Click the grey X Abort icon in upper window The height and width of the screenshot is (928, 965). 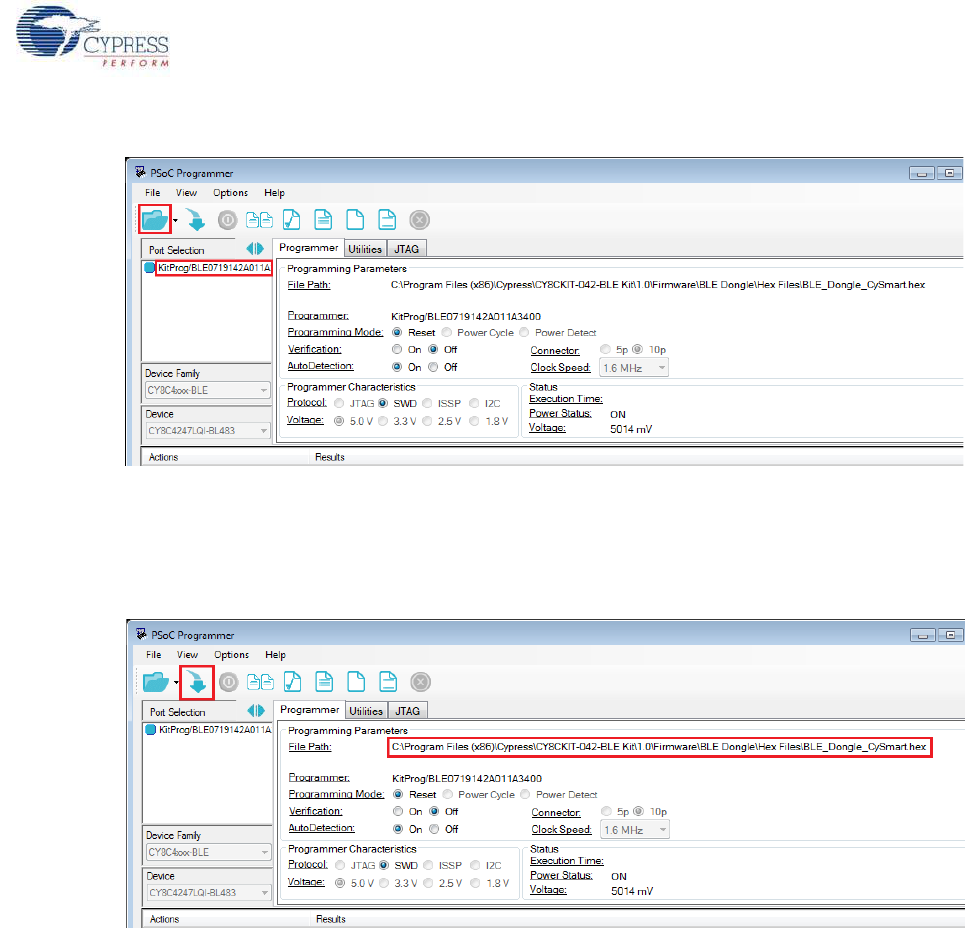click(419, 220)
